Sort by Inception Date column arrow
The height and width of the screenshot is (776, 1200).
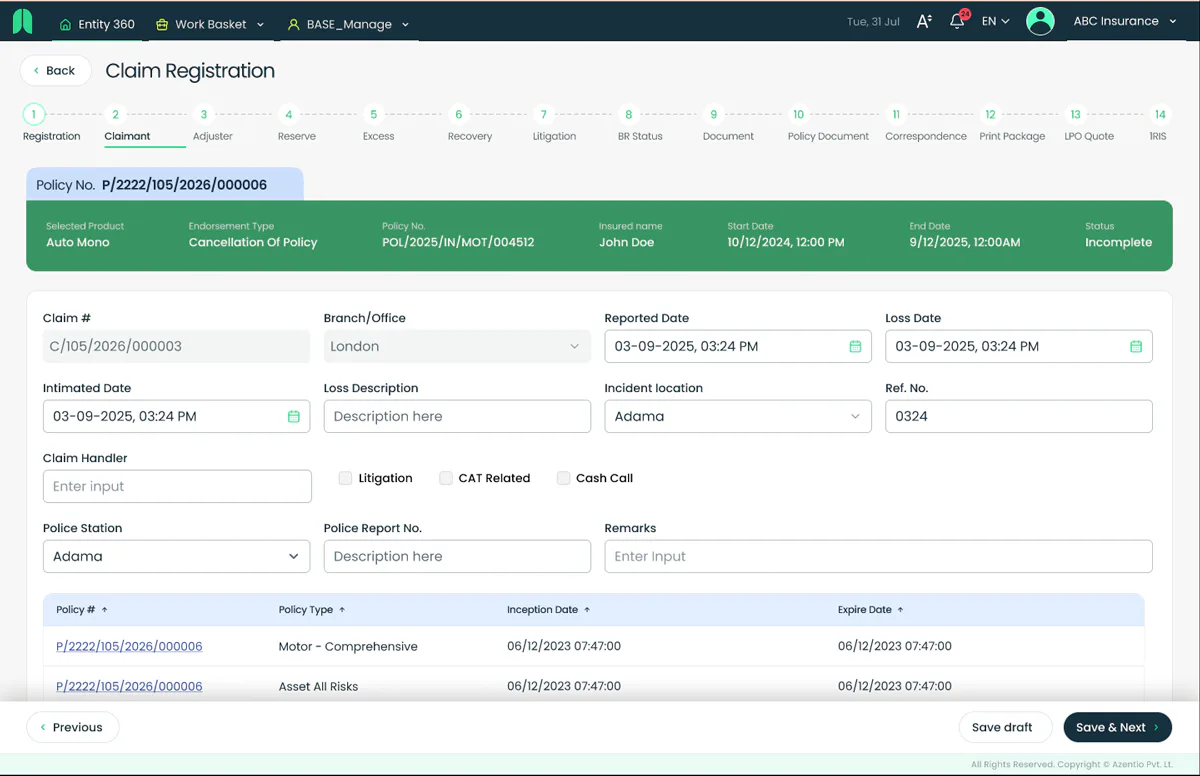click(587, 610)
